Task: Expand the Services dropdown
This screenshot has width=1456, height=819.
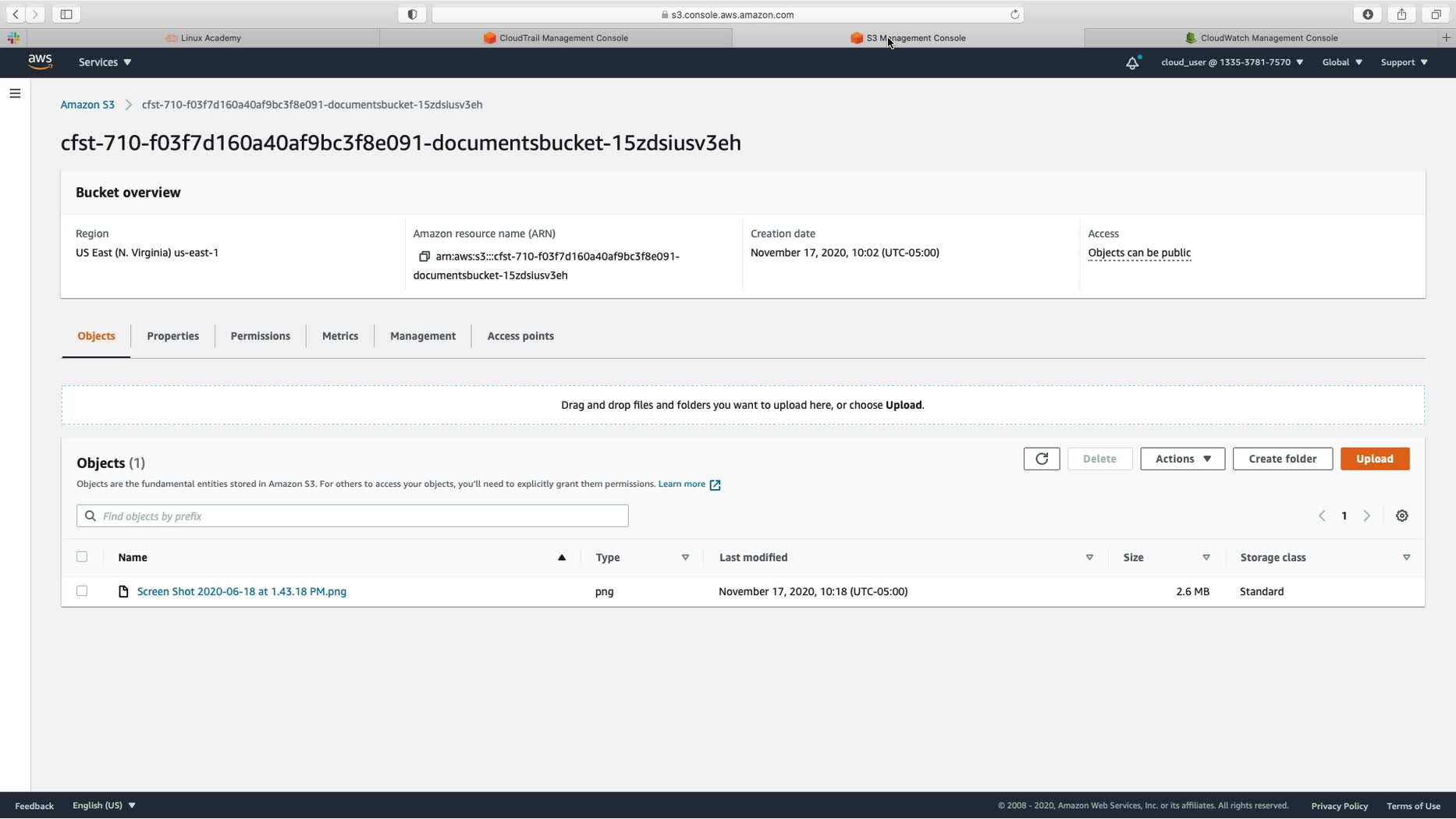Action: 105,62
